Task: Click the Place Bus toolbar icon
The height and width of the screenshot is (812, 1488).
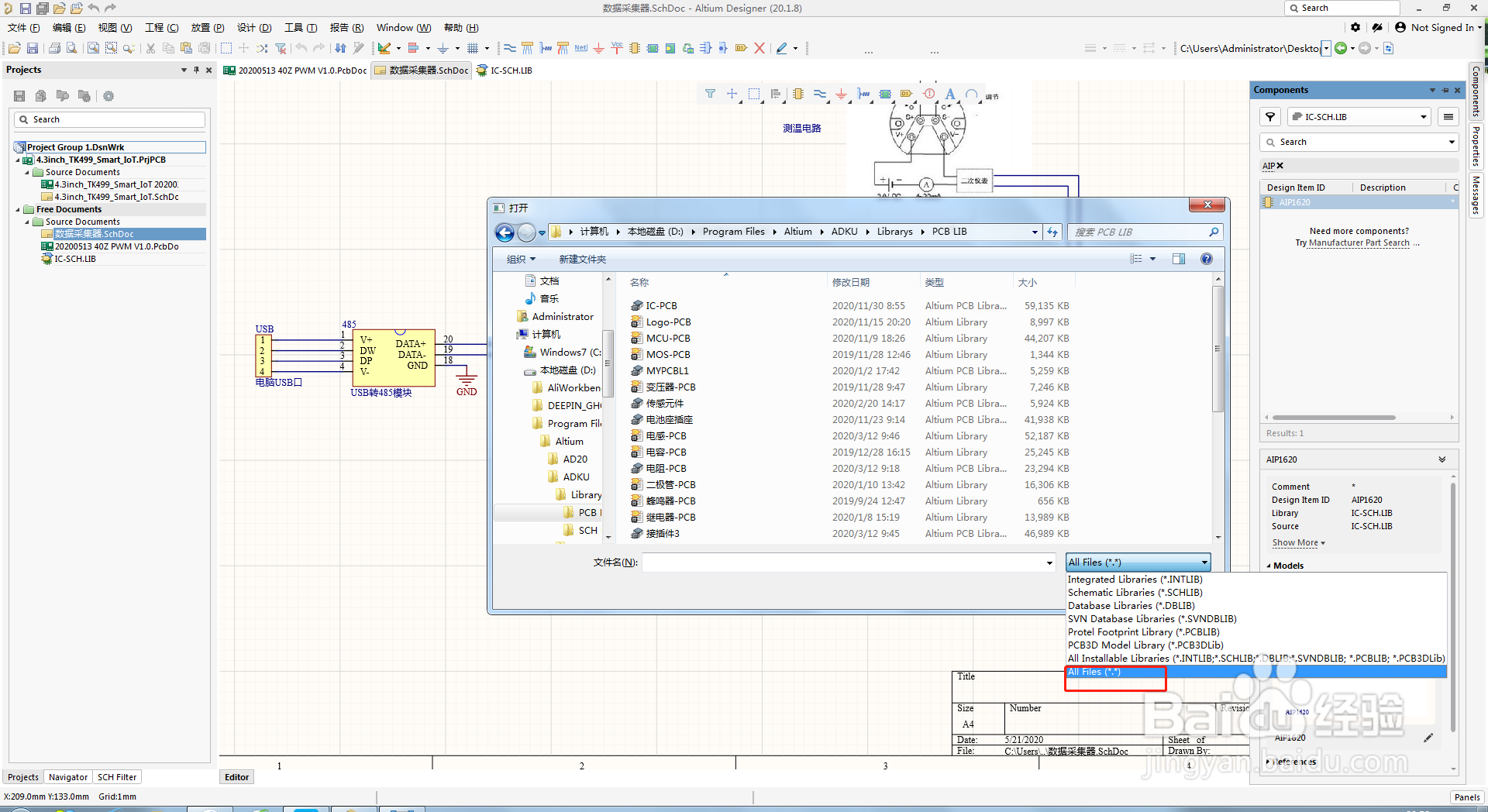Action: tap(527, 48)
